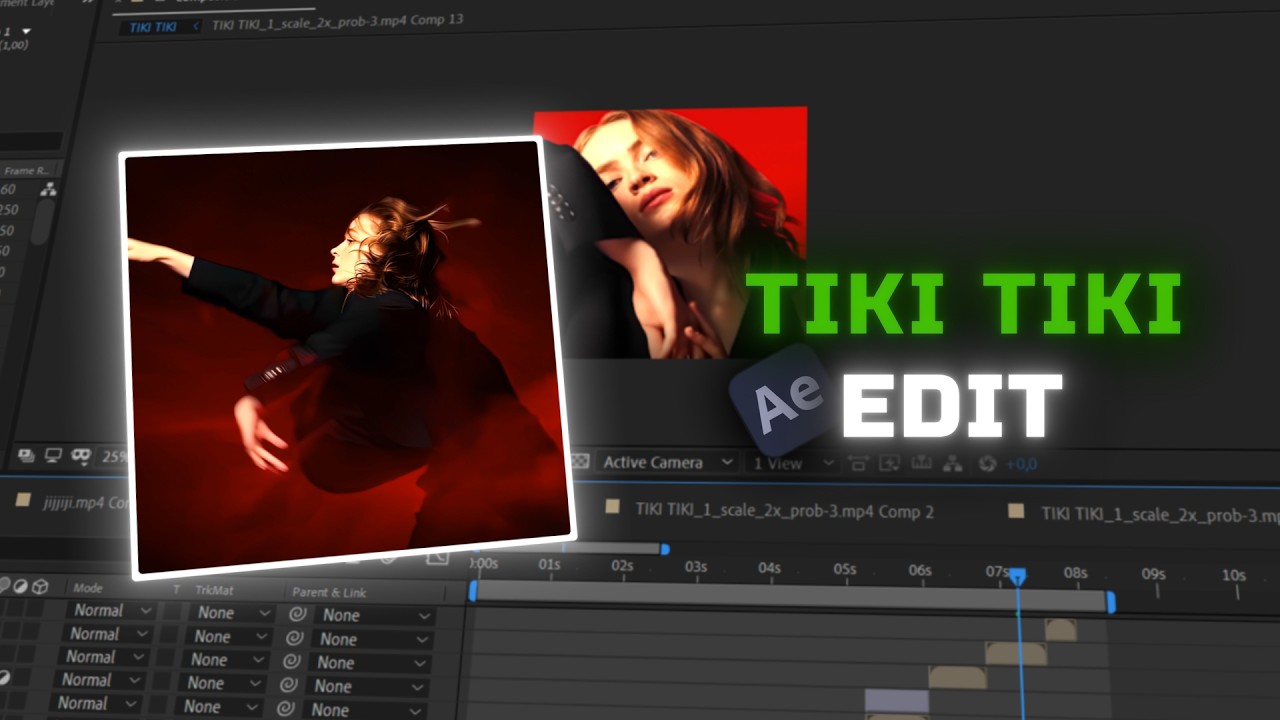Select the lavender clip bar on fourth layer

[x=897, y=701]
